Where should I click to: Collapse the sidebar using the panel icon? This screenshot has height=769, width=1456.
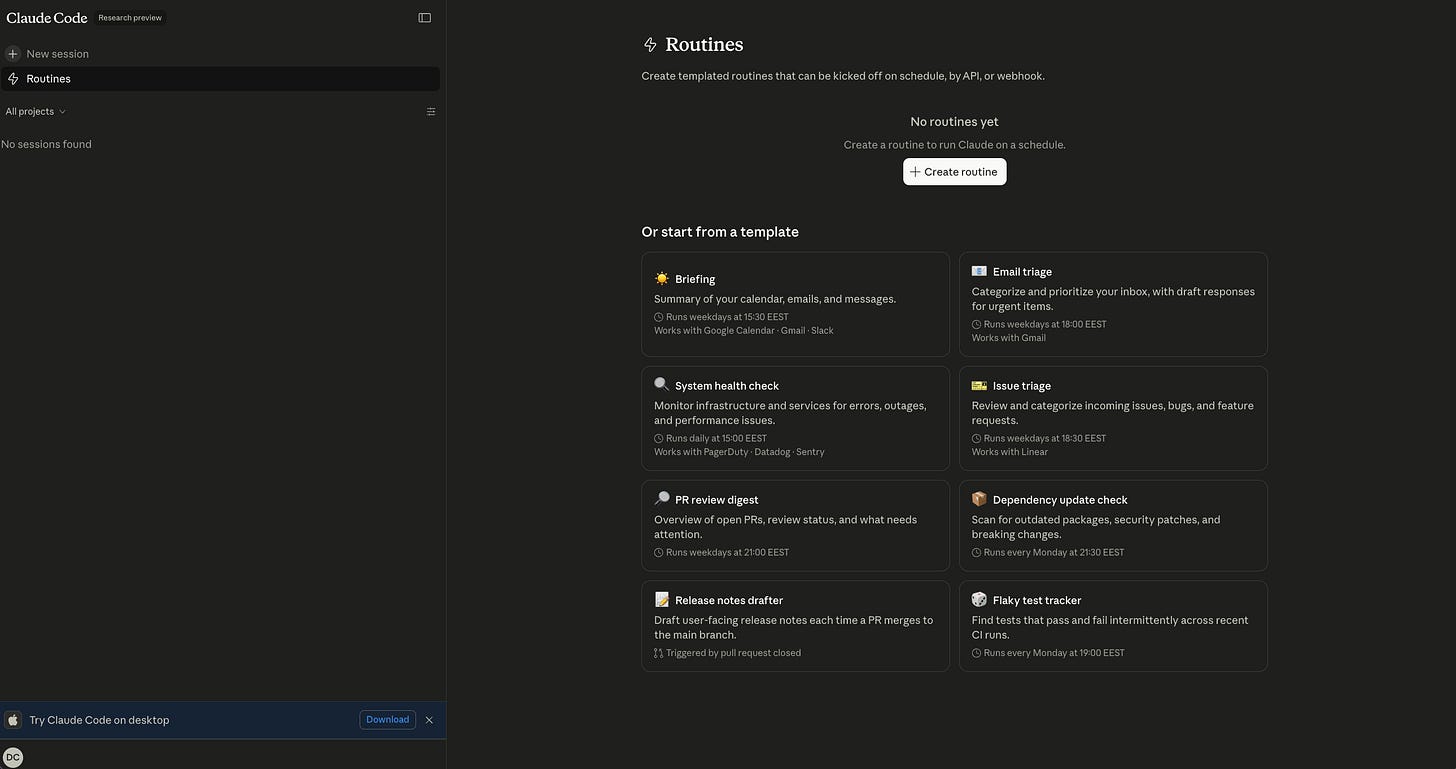[x=425, y=18]
